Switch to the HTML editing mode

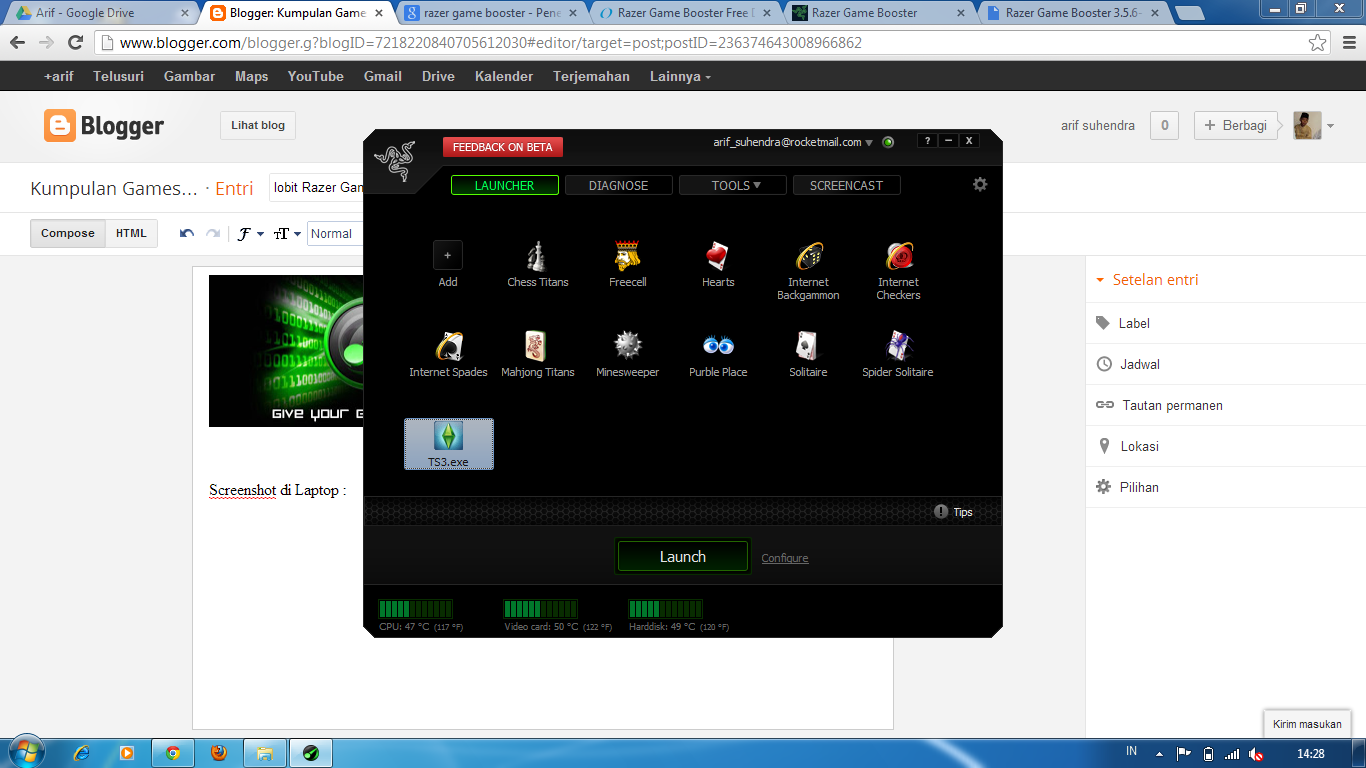click(131, 232)
